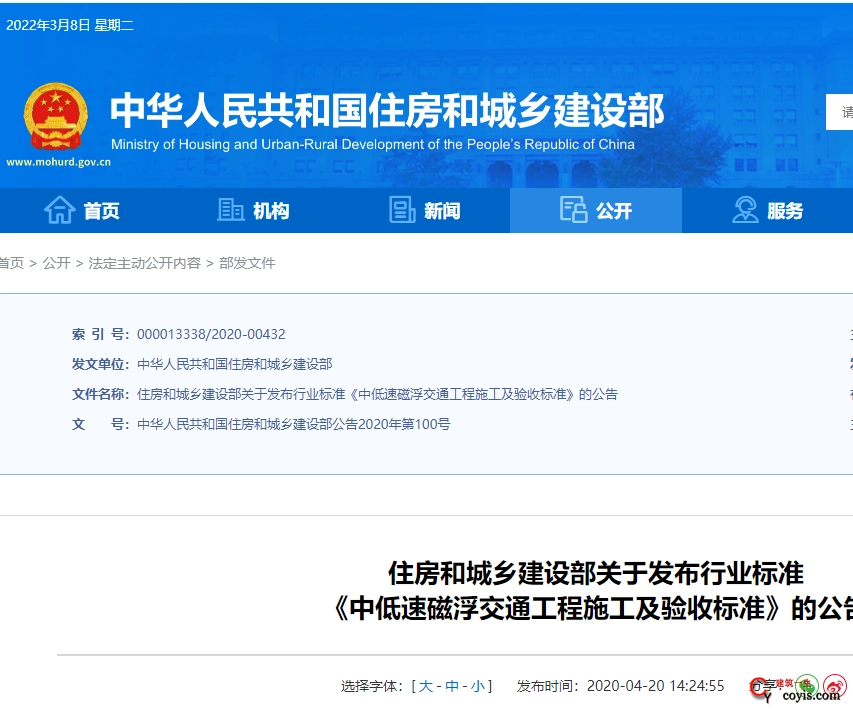853x715 pixels.
Task: Click the ministry title 中华人民共和国住房和城乡建设部
Action: [x=387, y=110]
